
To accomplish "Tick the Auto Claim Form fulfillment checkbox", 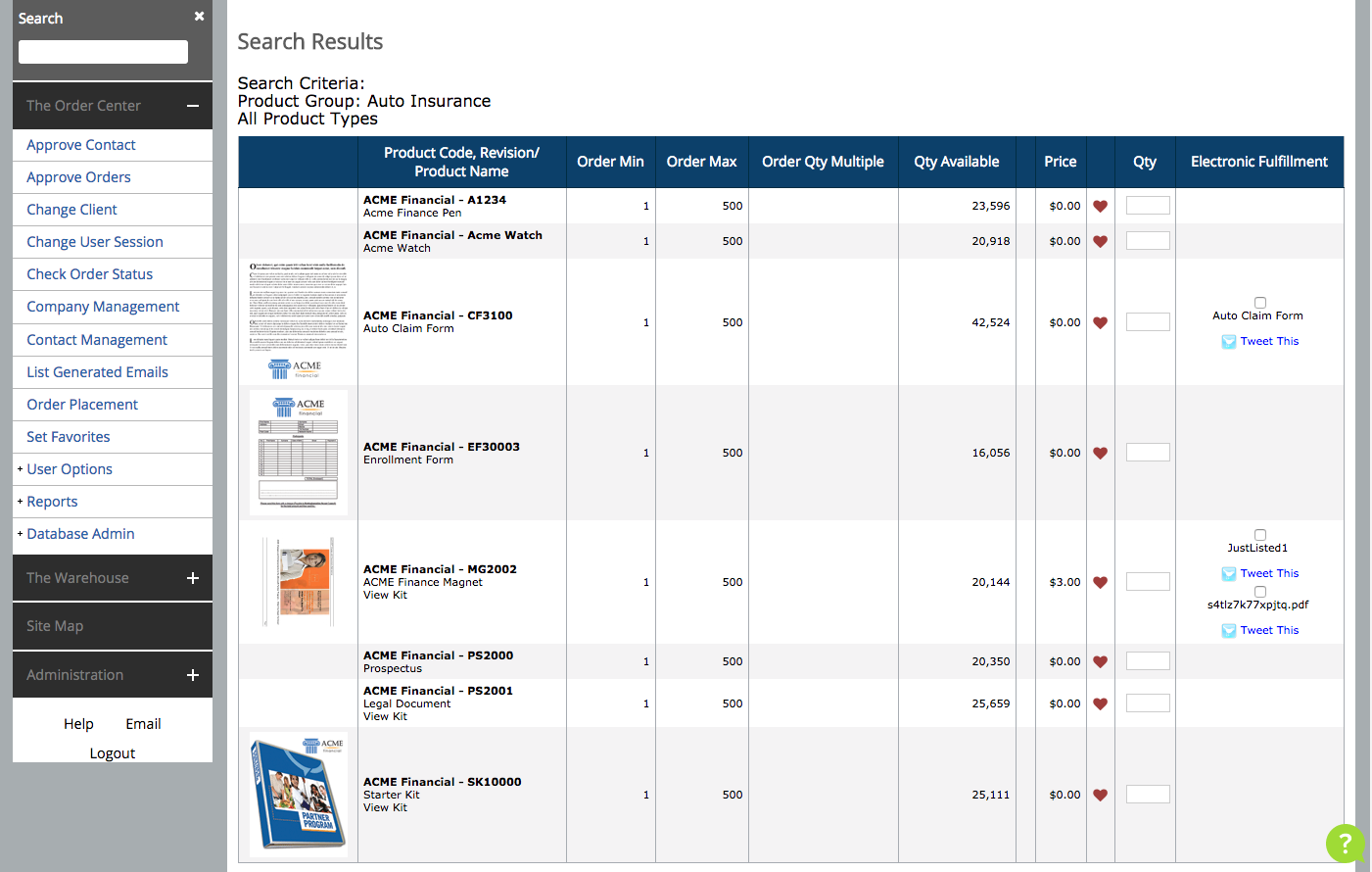I will [x=1260, y=303].
